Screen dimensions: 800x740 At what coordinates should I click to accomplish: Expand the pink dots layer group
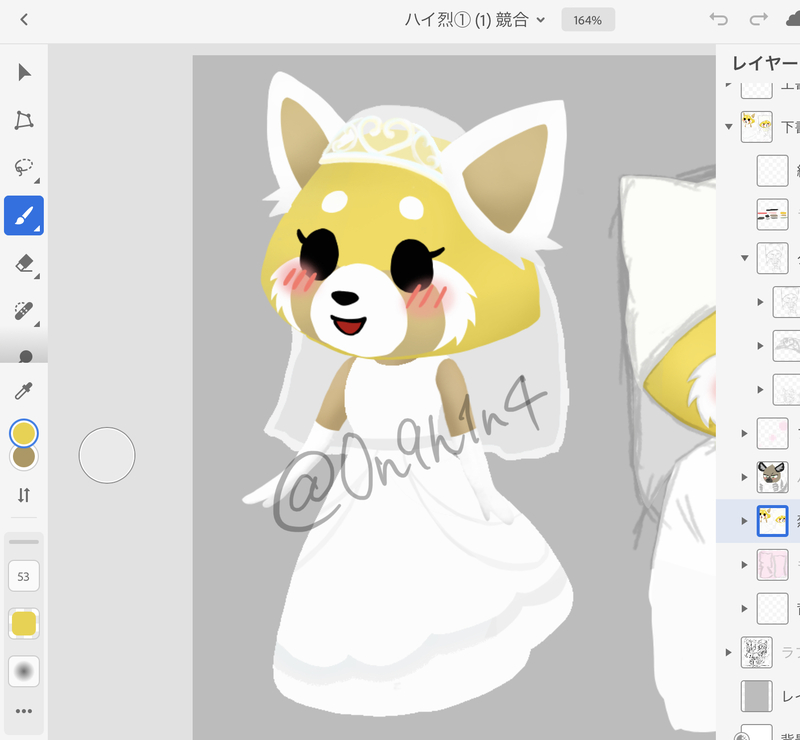744,433
